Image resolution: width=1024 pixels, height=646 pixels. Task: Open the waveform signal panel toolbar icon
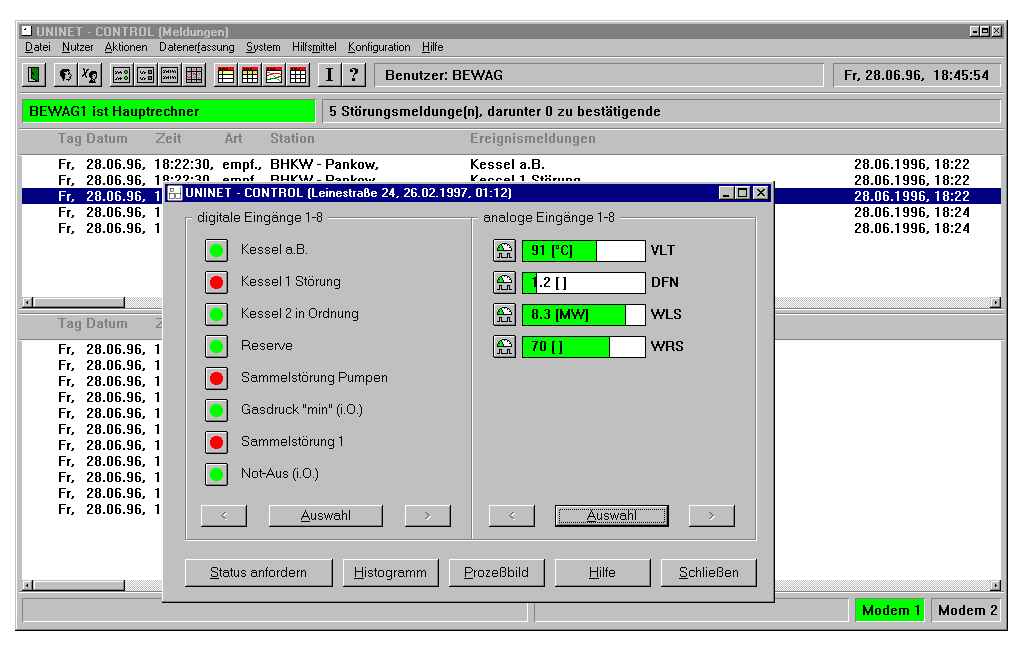point(170,75)
